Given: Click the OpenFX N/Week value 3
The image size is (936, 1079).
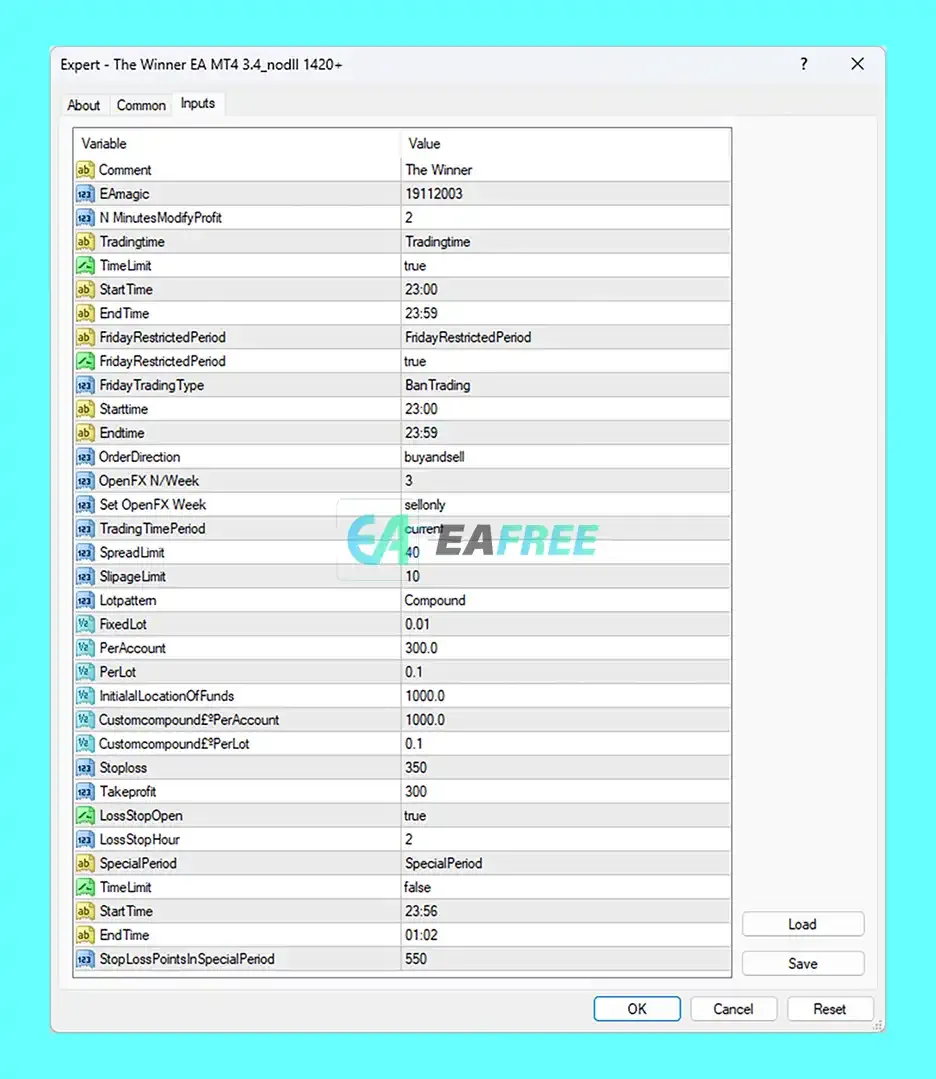Looking at the screenshot, I should [409, 481].
